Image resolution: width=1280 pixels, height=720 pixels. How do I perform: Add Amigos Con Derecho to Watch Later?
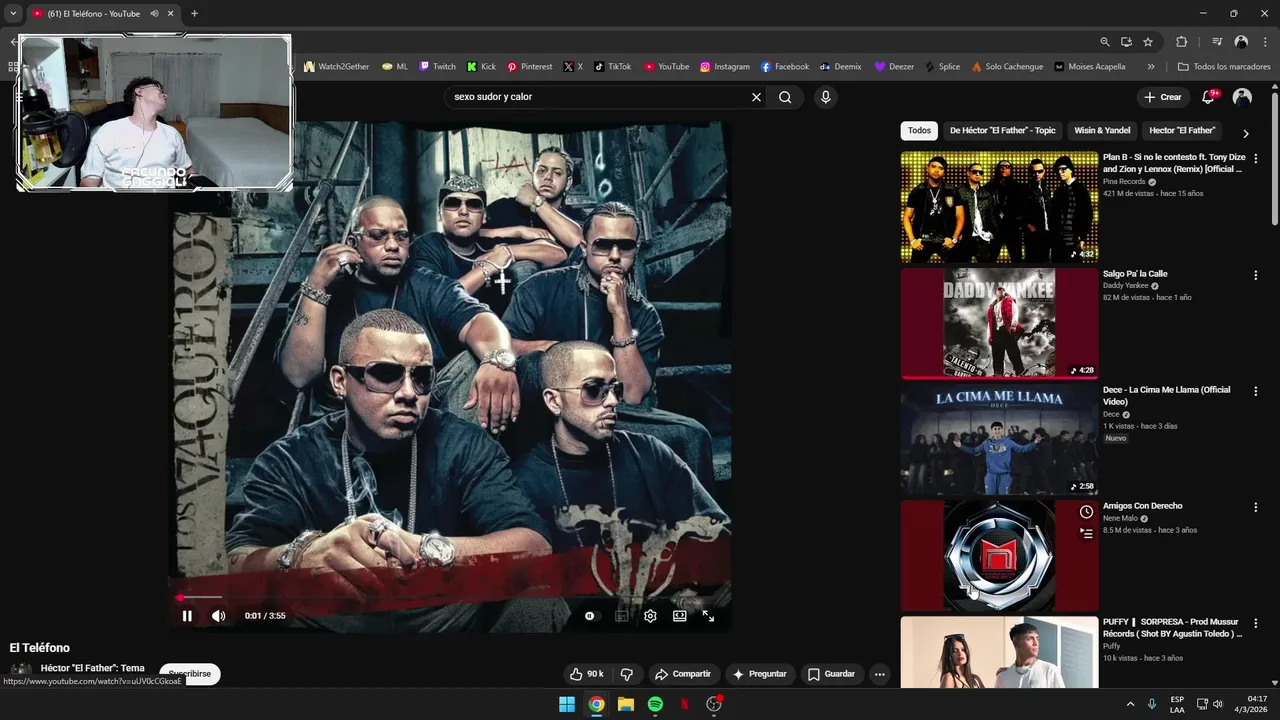1086,512
